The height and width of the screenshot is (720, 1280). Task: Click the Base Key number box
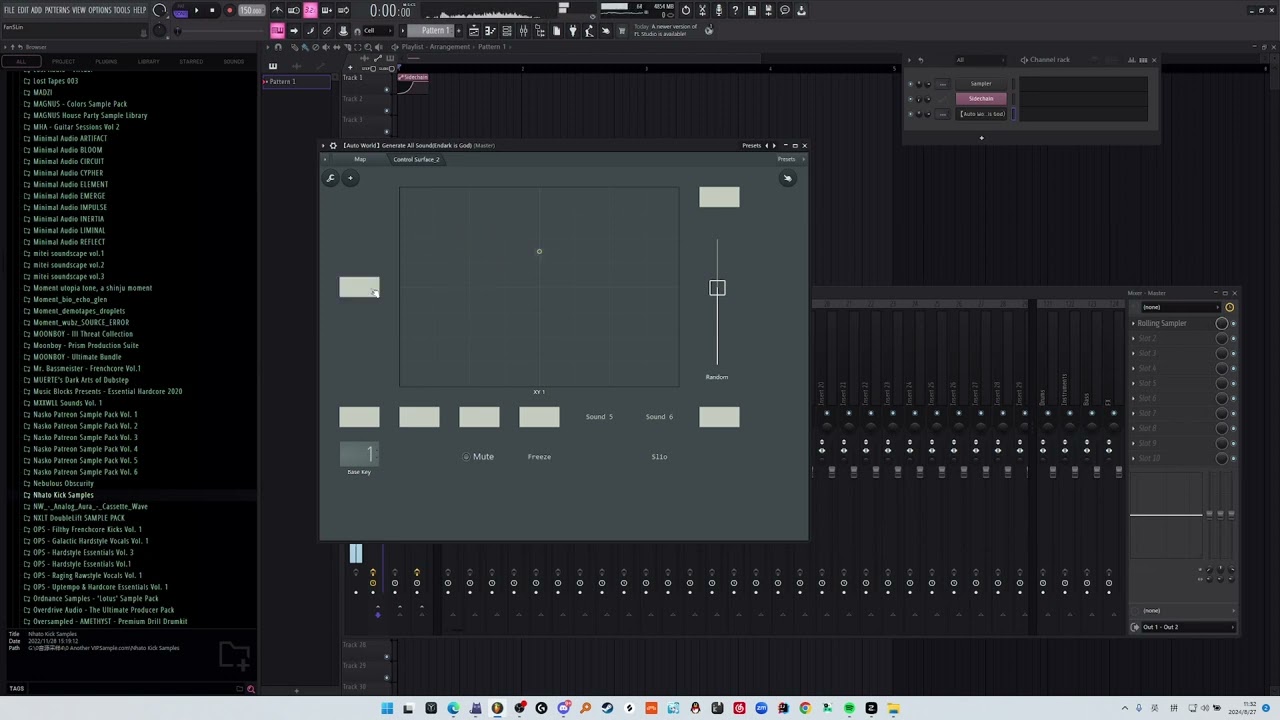(x=359, y=454)
